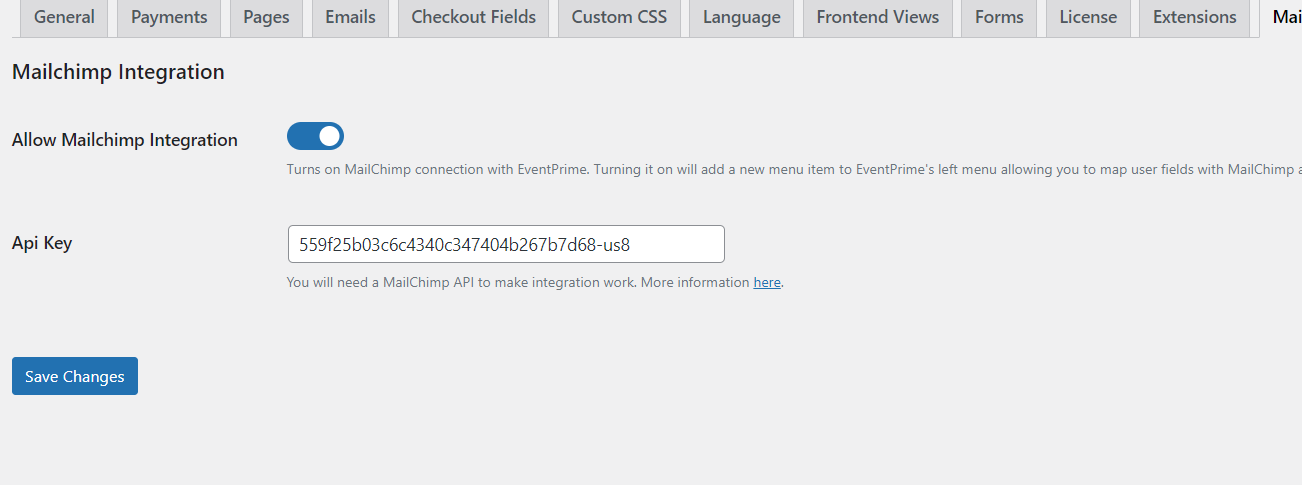The image size is (1302, 485).
Task: Click the Mailchimp Integration section heading
Action: click(118, 72)
